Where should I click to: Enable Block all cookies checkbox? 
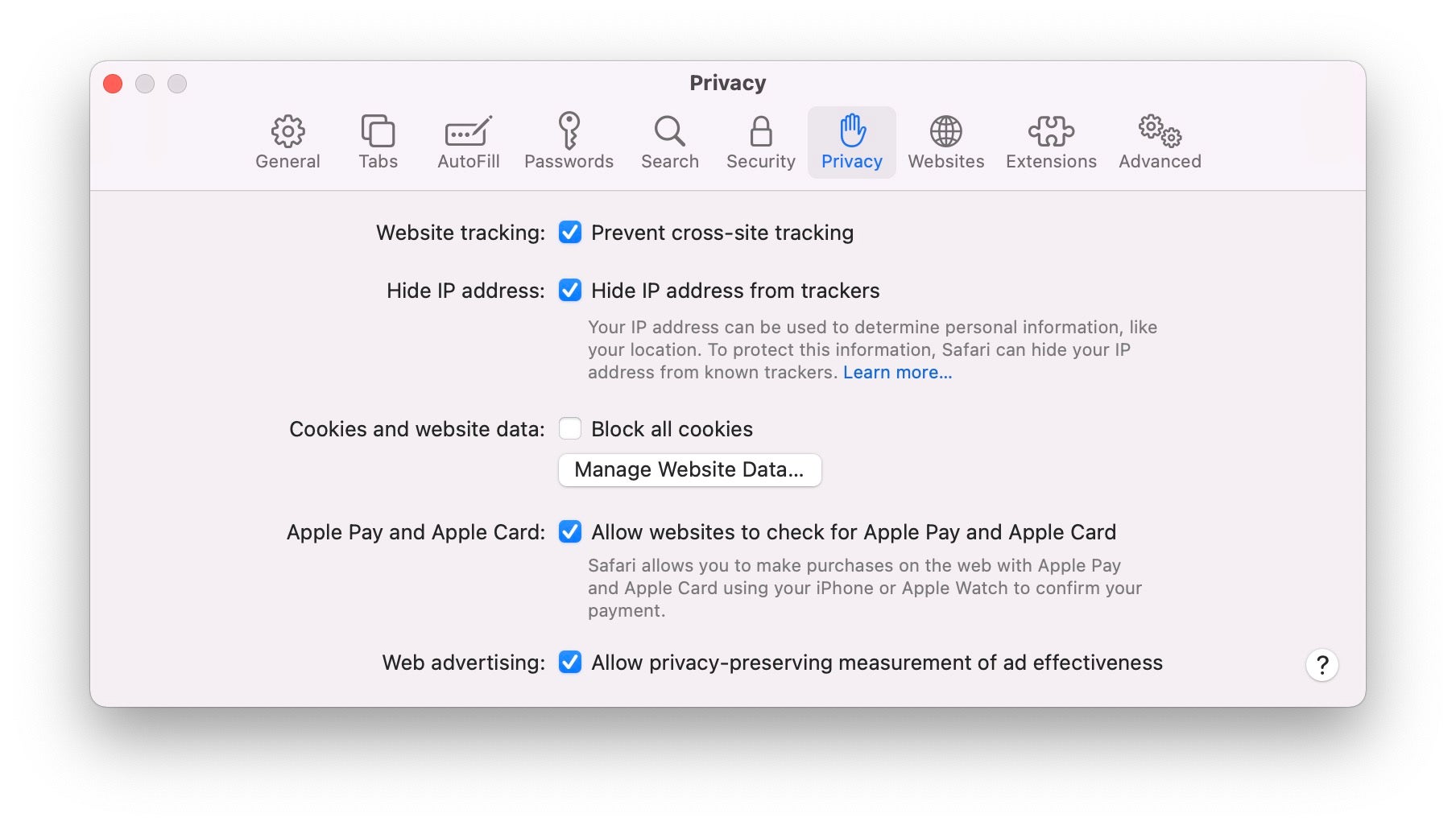pyautogui.click(x=570, y=429)
